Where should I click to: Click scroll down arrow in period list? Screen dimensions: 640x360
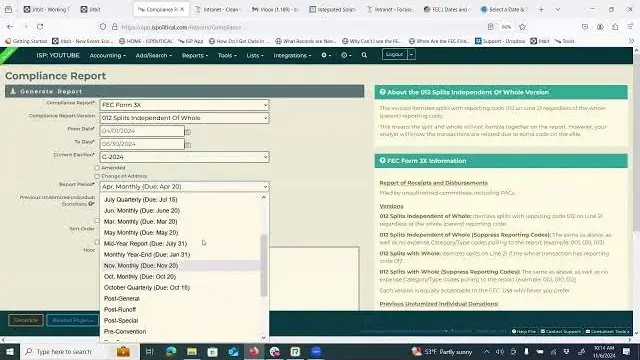click(x=264, y=338)
